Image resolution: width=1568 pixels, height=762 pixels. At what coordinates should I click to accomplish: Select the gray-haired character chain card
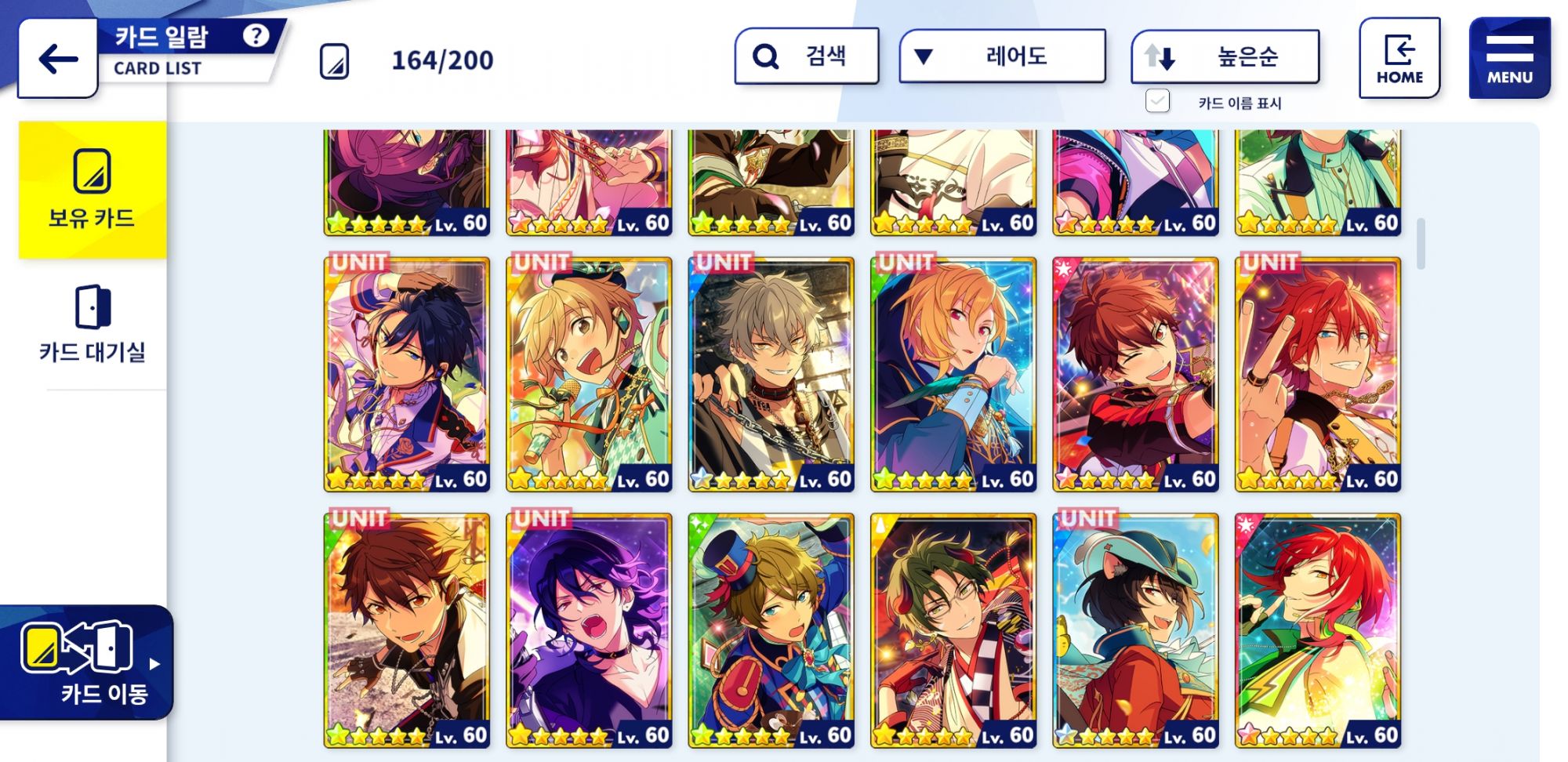(x=771, y=375)
